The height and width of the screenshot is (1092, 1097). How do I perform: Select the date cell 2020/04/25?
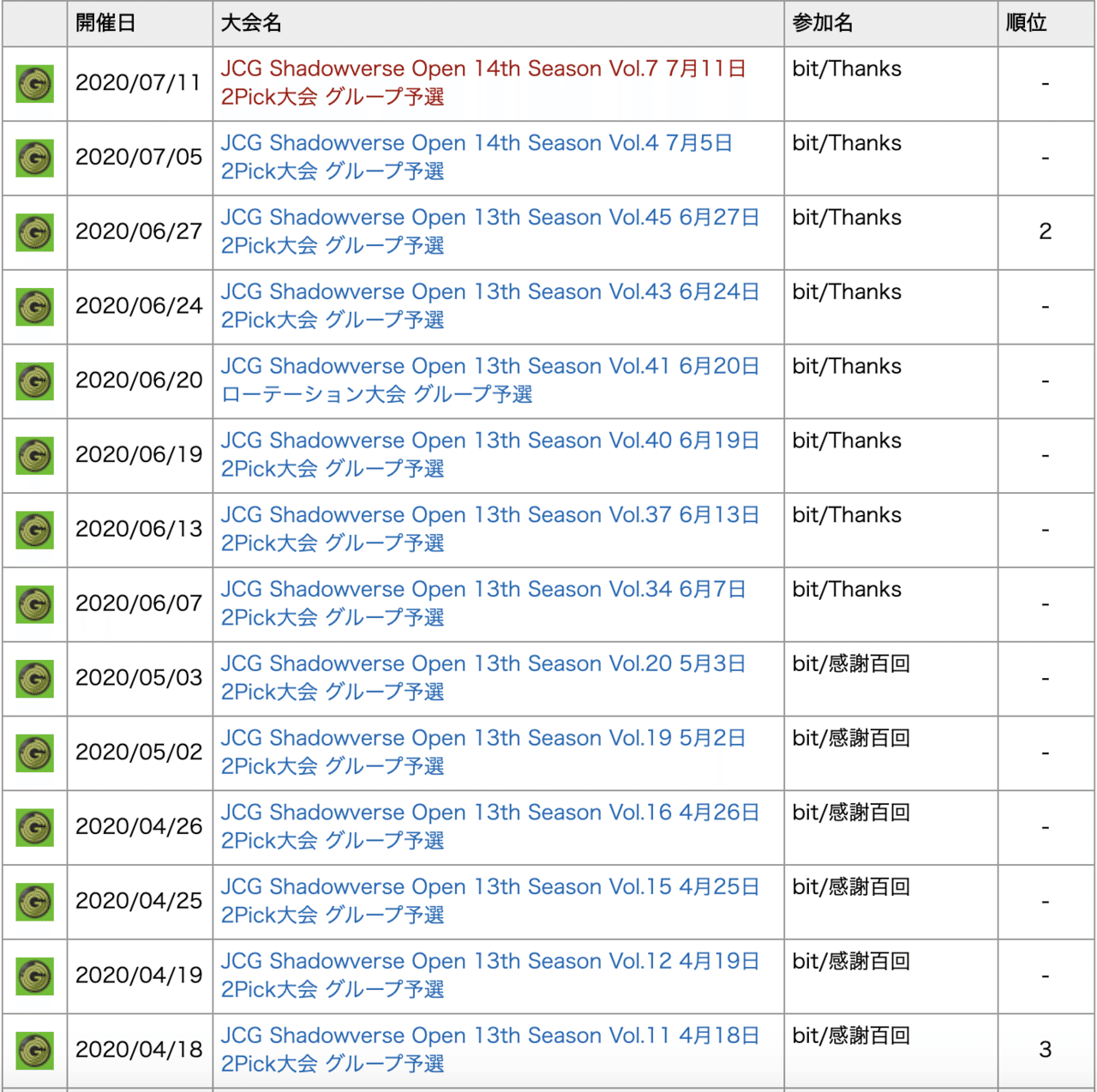139,901
